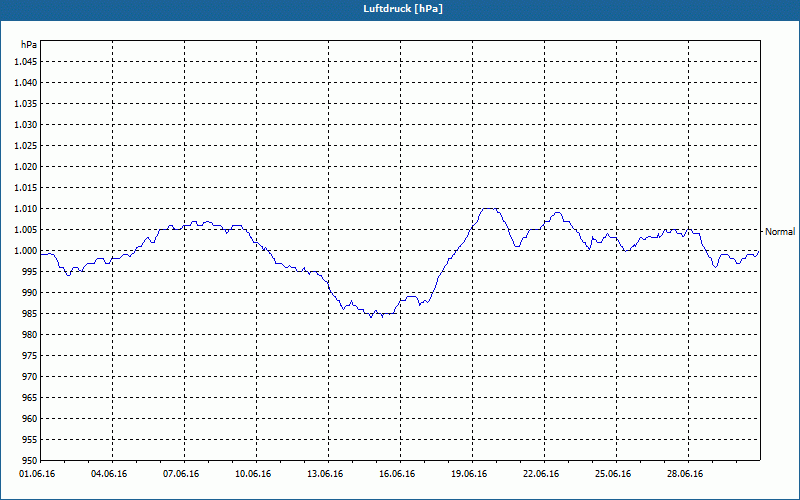Click the 13.06.16 date label
This screenshot has width=800, height=500.
[x=324, y=474]
